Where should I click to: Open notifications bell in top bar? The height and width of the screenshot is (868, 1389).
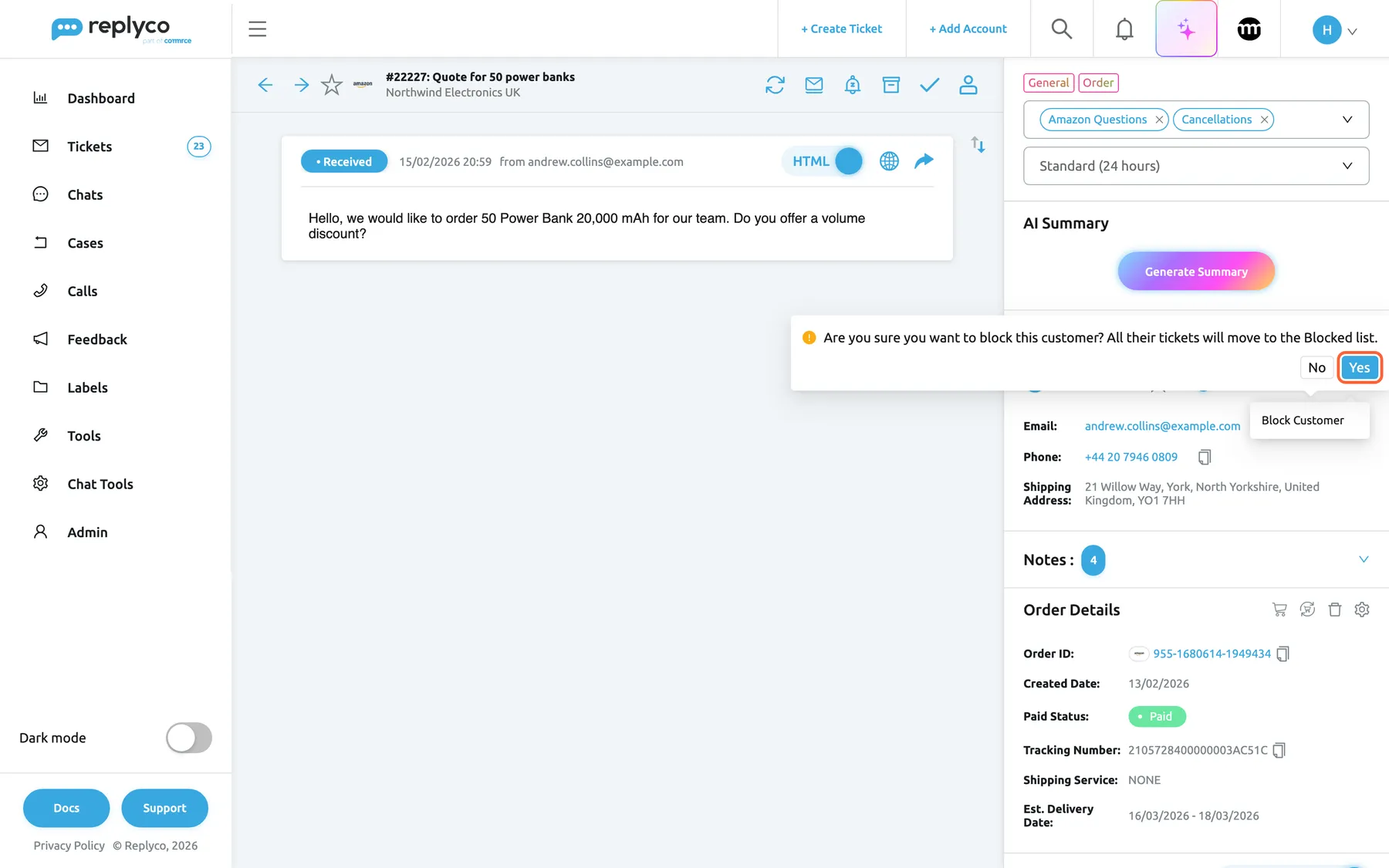(x=1125, y=29)
